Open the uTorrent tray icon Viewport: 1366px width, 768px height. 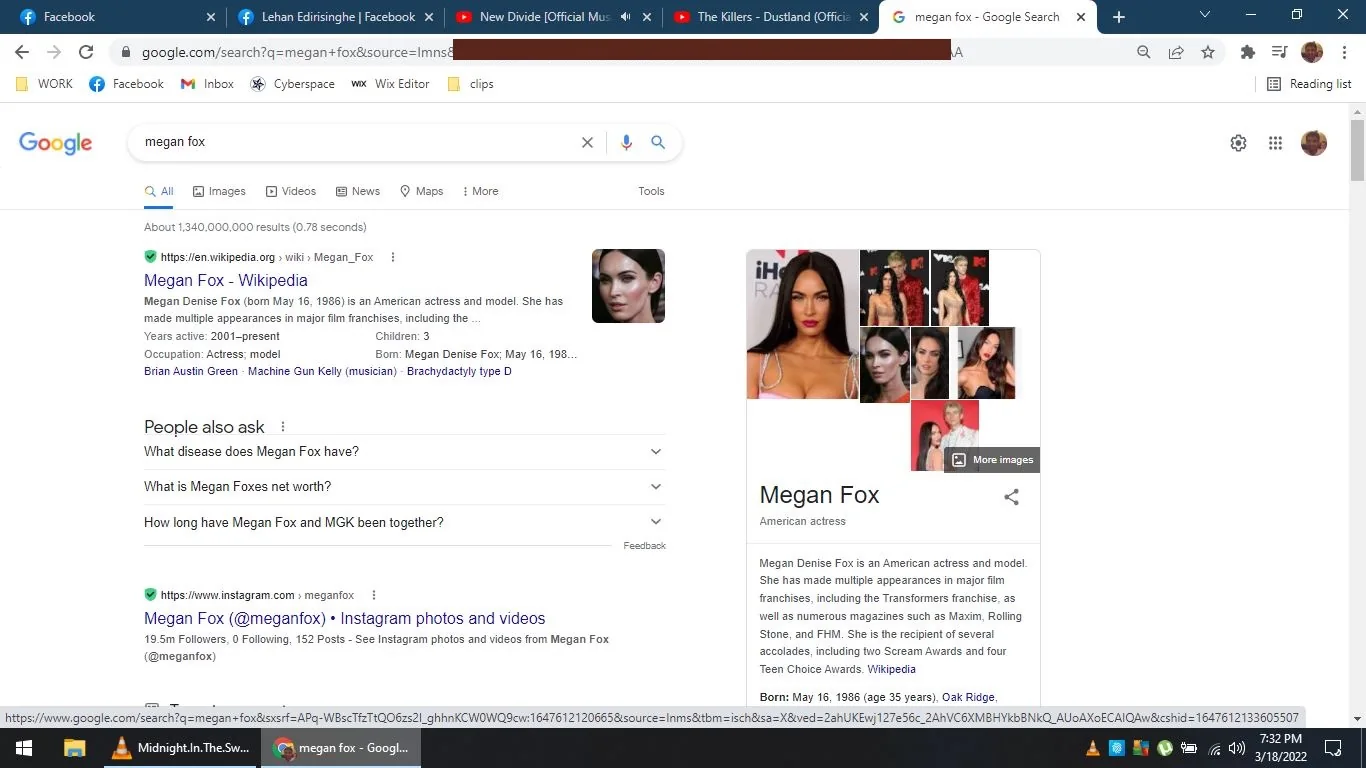[1165, 748]
